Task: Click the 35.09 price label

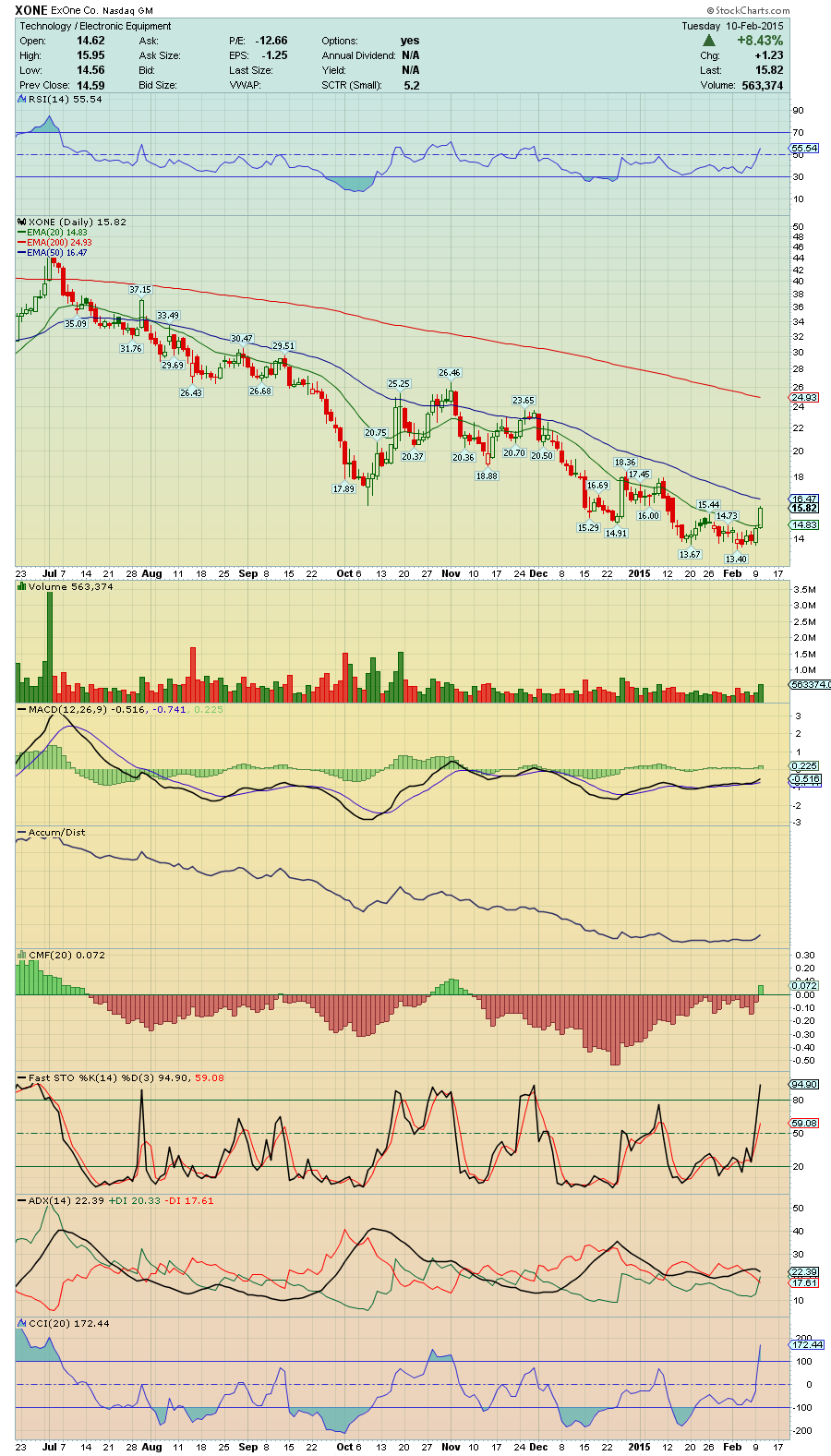Action: 75,323
